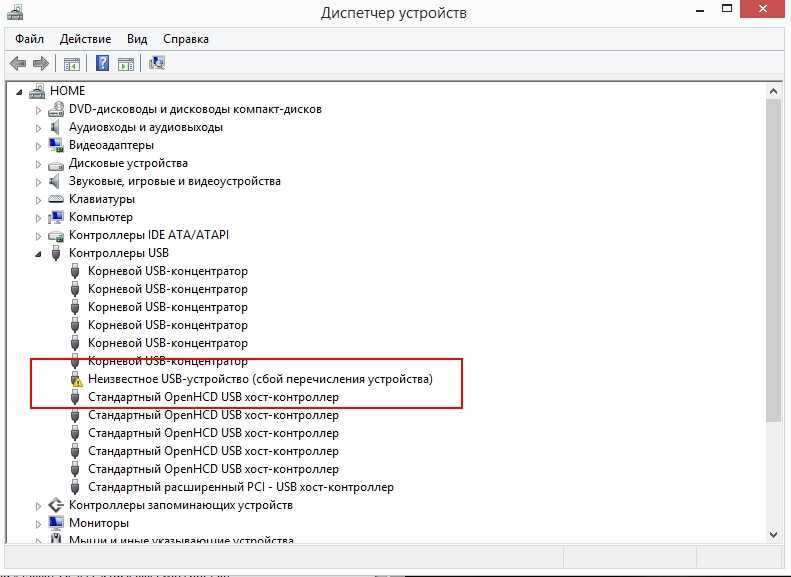This screenshot has height=577, width=791.
Task: Click the DVD drives category icon
Action: (x=56, y=109)
